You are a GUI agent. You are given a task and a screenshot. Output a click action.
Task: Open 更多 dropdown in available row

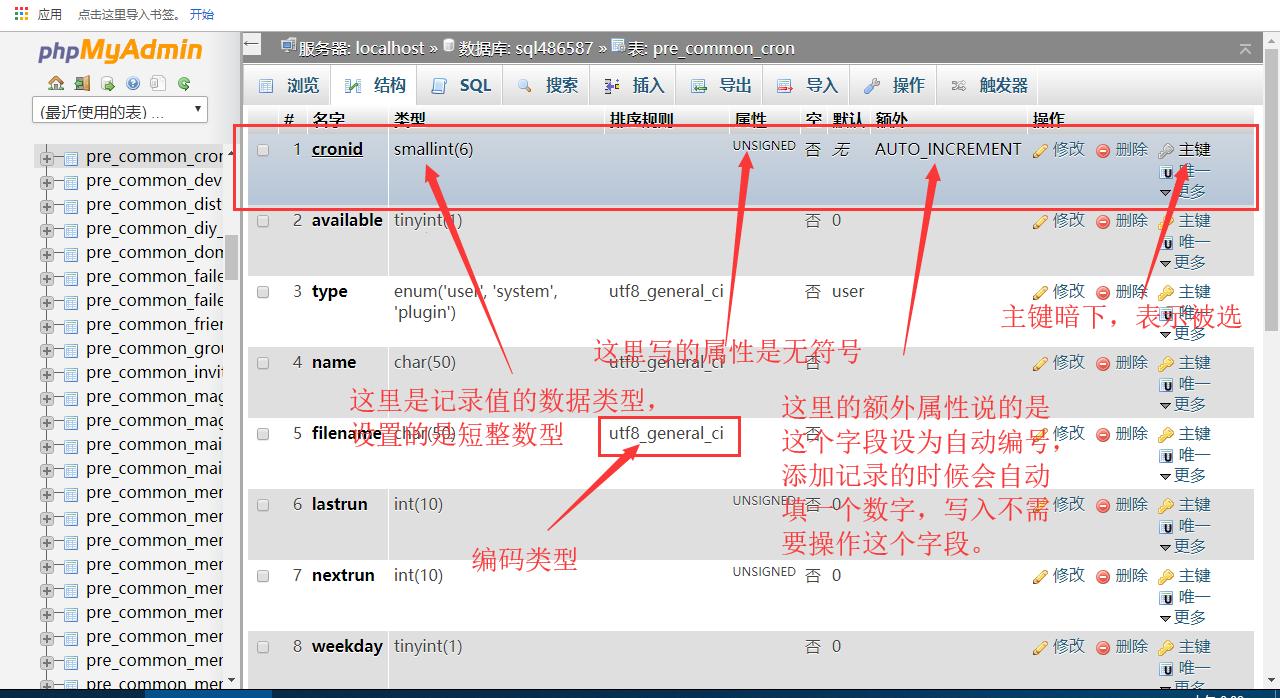tap(1183, 263)
